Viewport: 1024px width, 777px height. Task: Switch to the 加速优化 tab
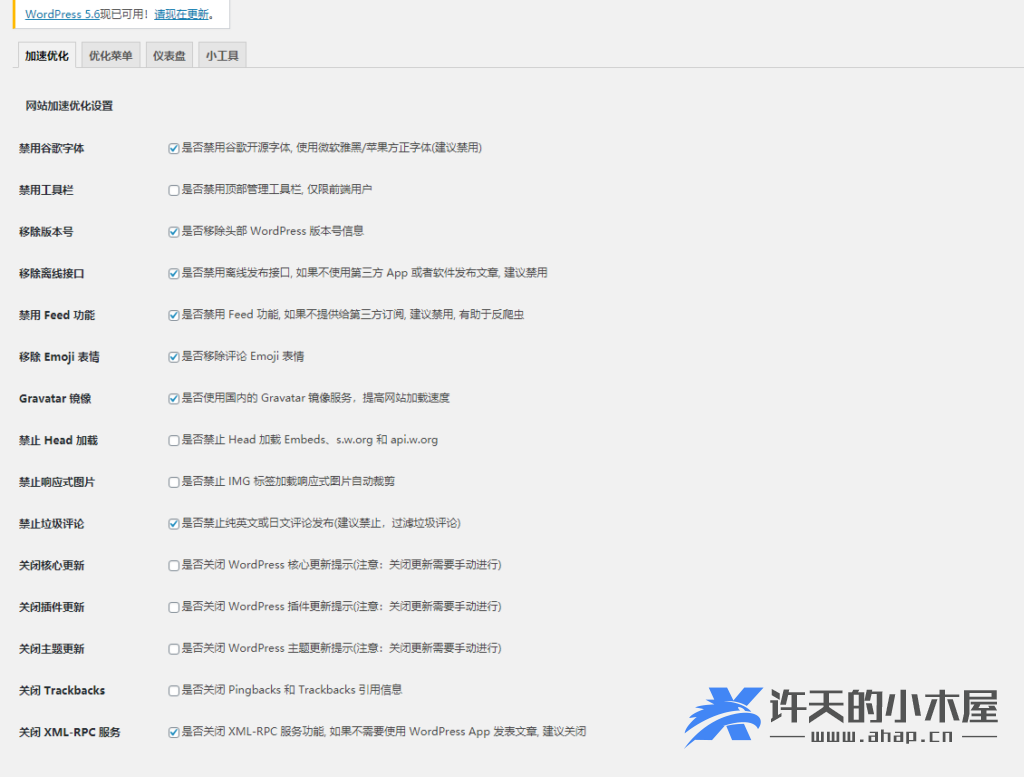point(47,56)
